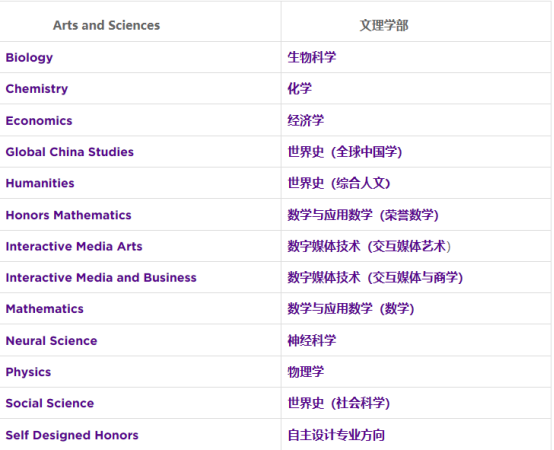Open the link 世界史 (社会科学)

(338, 403)
